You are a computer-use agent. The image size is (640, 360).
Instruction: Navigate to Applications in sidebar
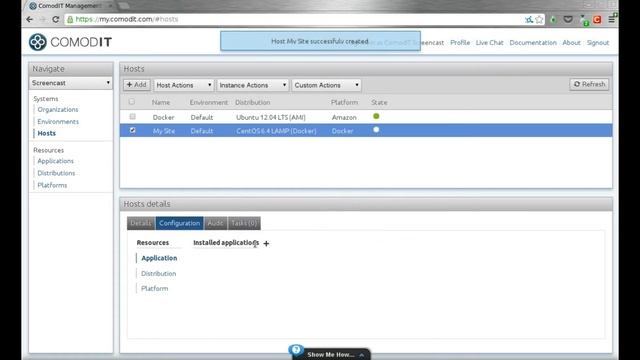click(x=56, y=161)
